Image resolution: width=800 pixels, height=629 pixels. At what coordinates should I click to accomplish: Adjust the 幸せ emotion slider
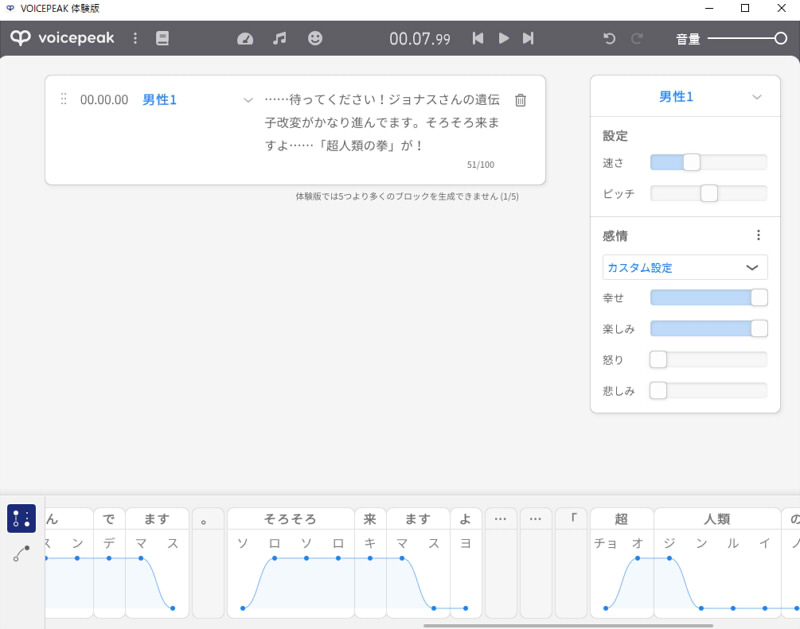pos(709,297)
